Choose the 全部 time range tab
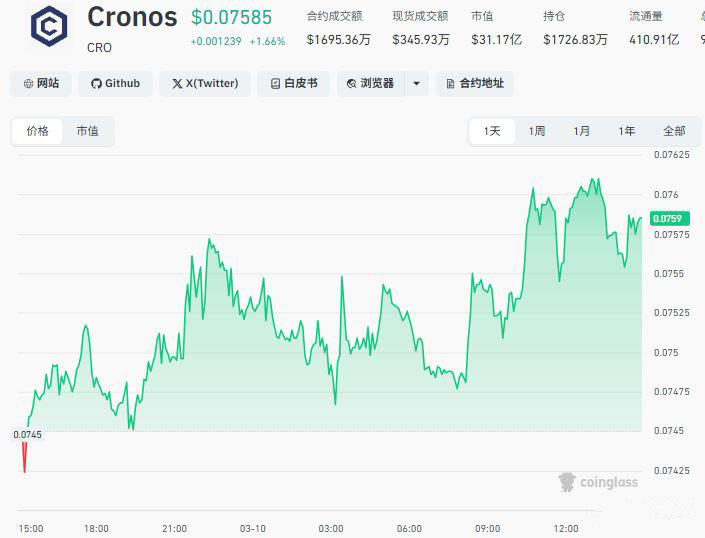 point(674,131)
